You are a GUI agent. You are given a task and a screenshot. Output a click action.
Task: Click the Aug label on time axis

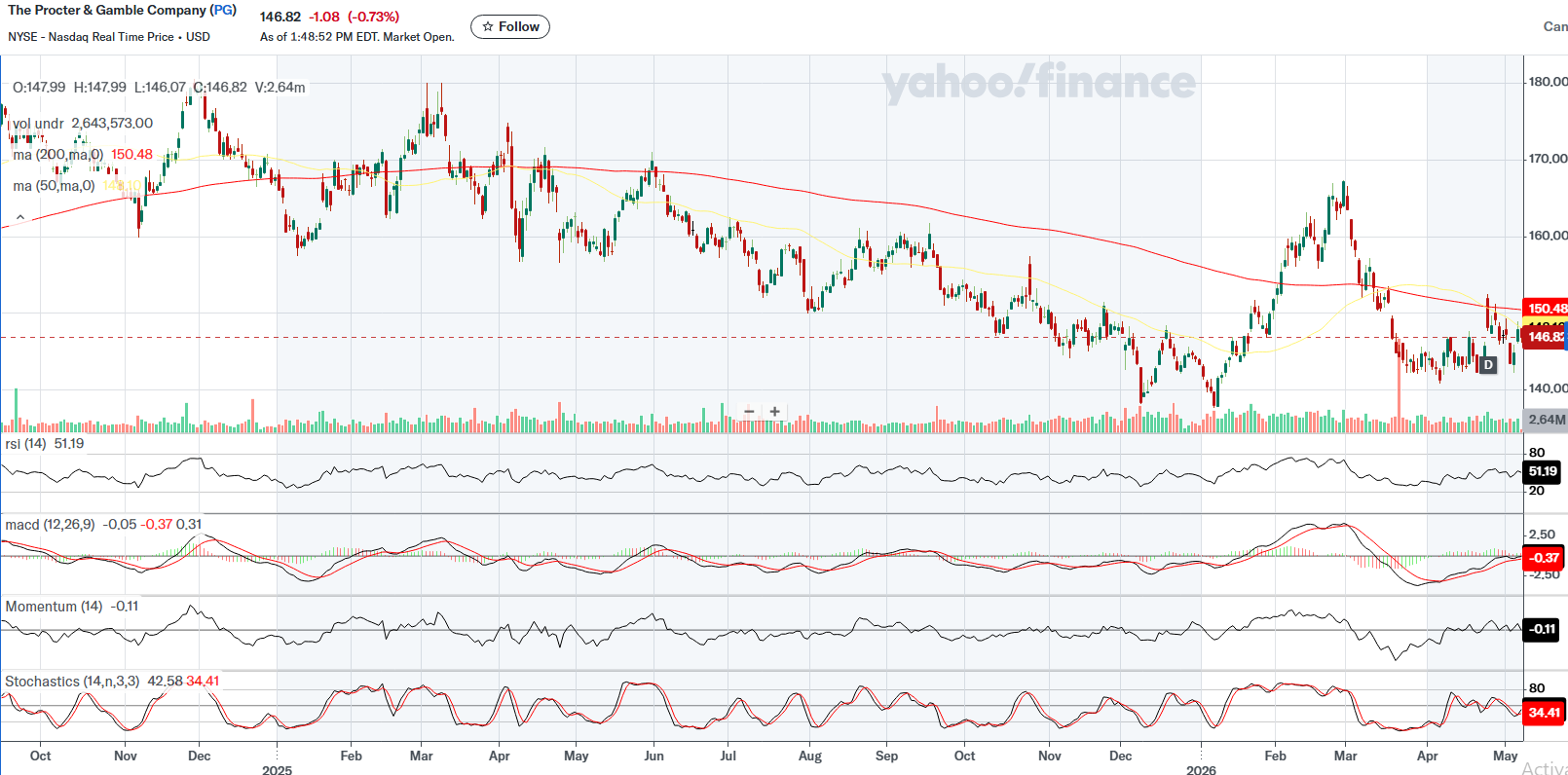pyautogui.click(x=810, y=756)
